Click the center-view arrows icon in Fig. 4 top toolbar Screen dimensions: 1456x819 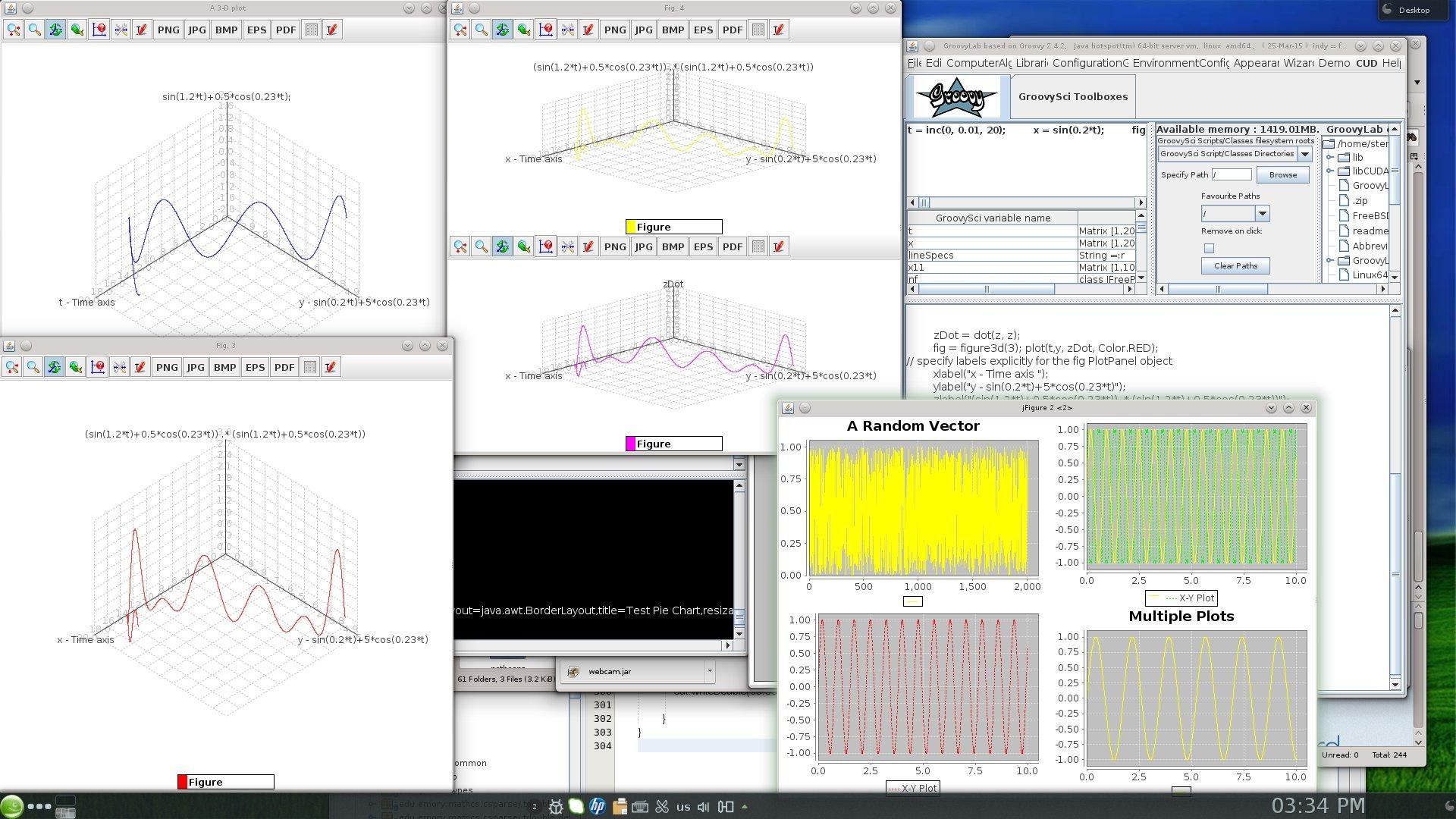pyautogui.click(x=567, y=30)
